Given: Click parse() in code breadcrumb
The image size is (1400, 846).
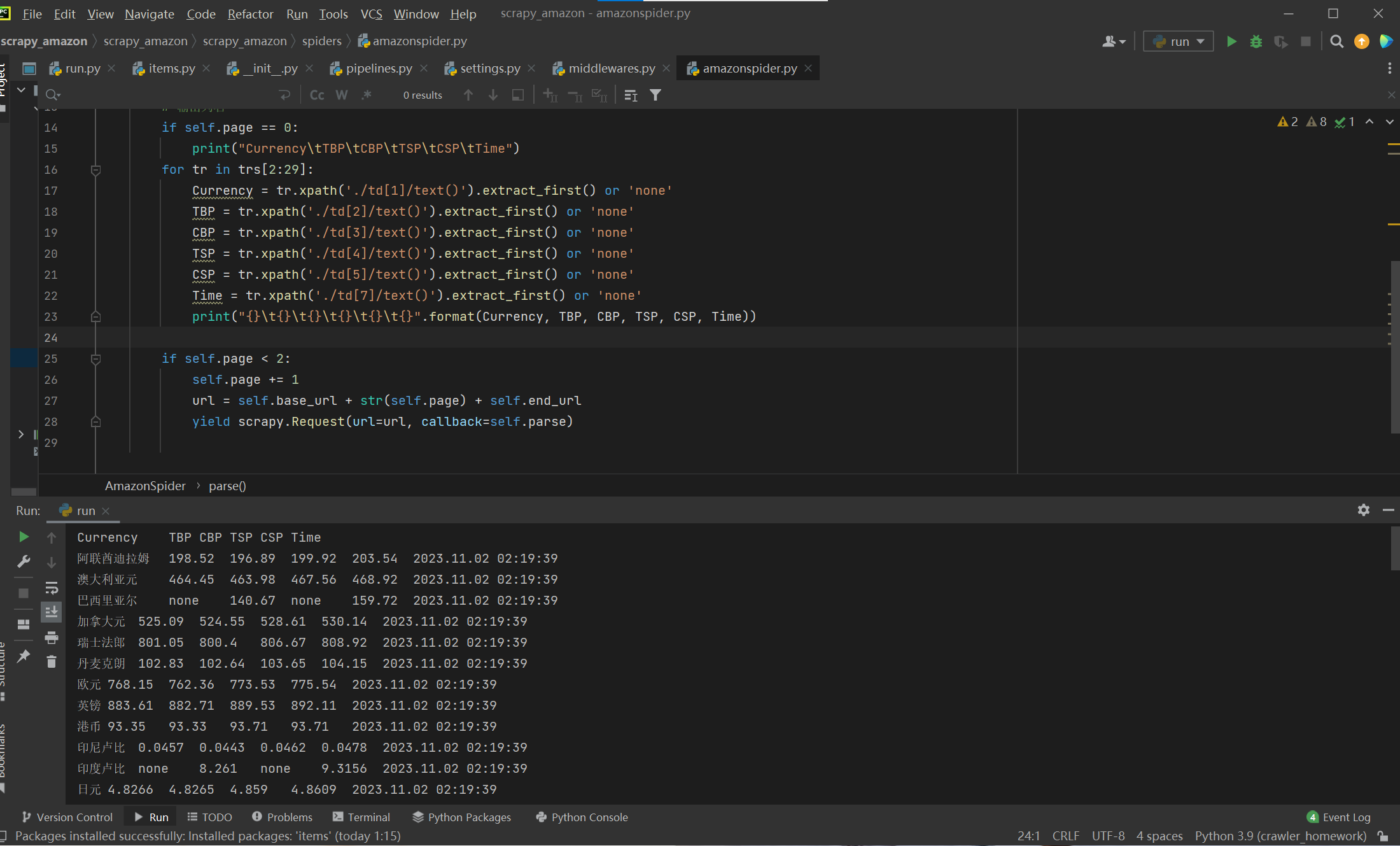Looking at the screenshot, I should click(227, 486).
